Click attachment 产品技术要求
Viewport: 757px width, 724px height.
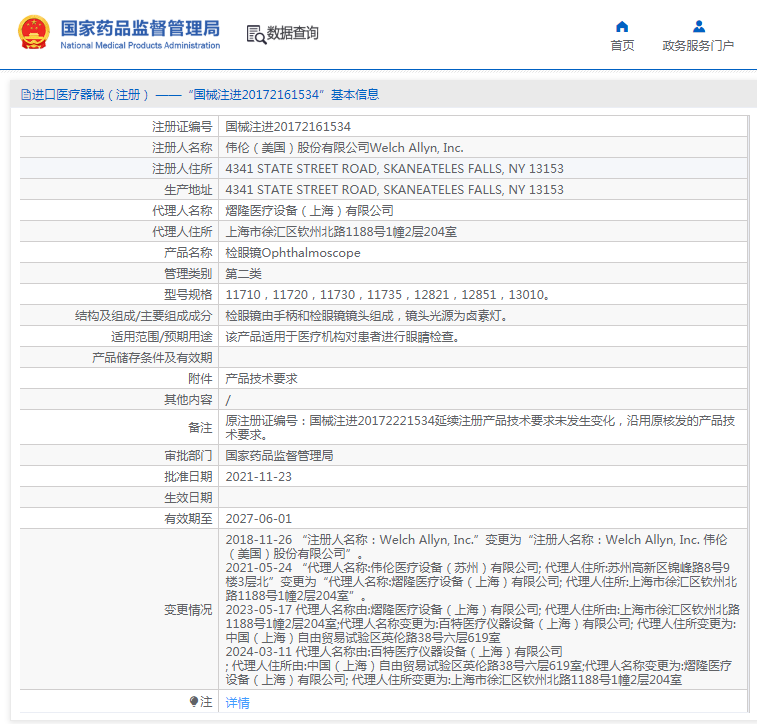pos(261,379)
